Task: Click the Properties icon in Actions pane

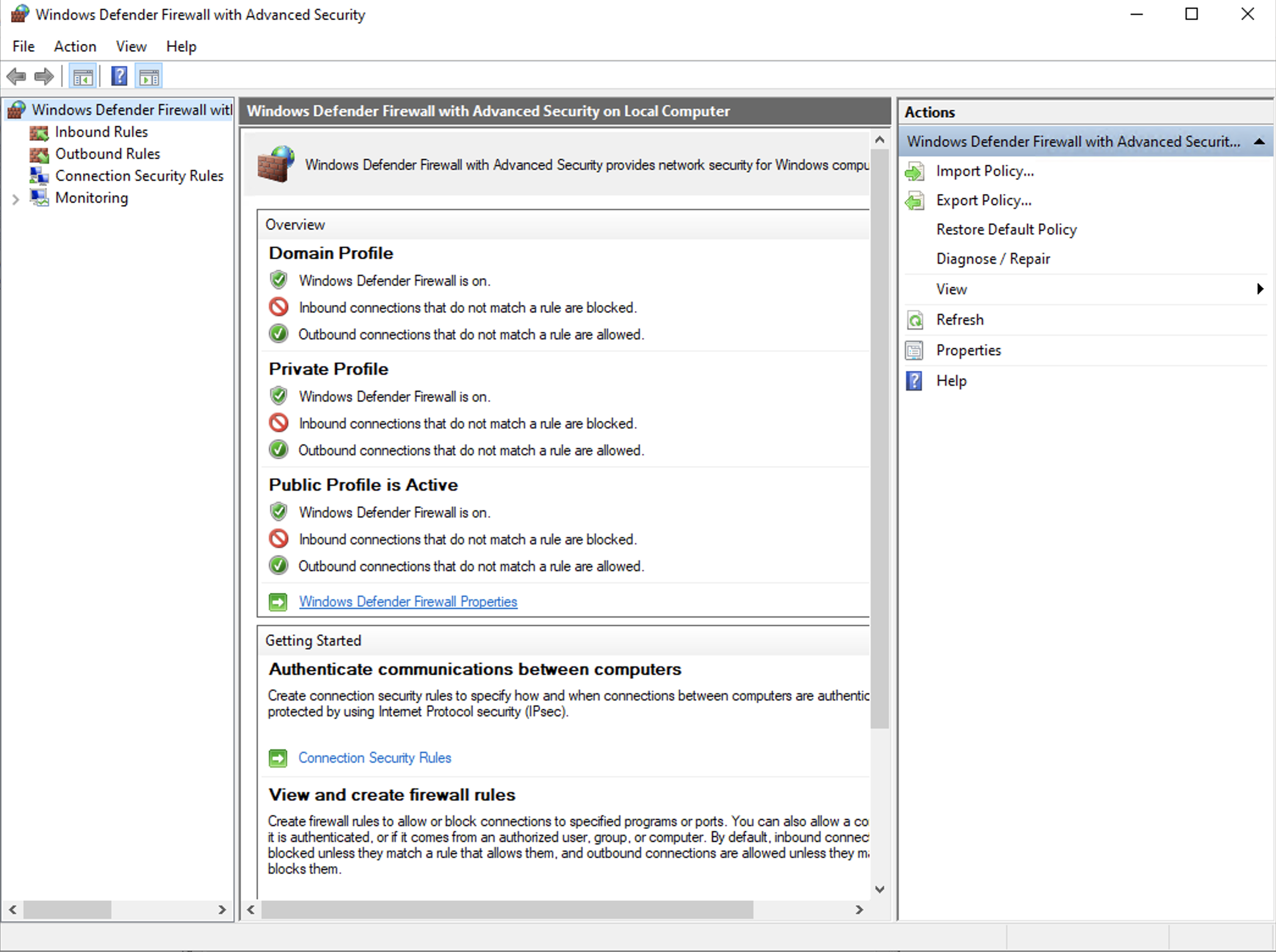Action: tap(915, 350)
